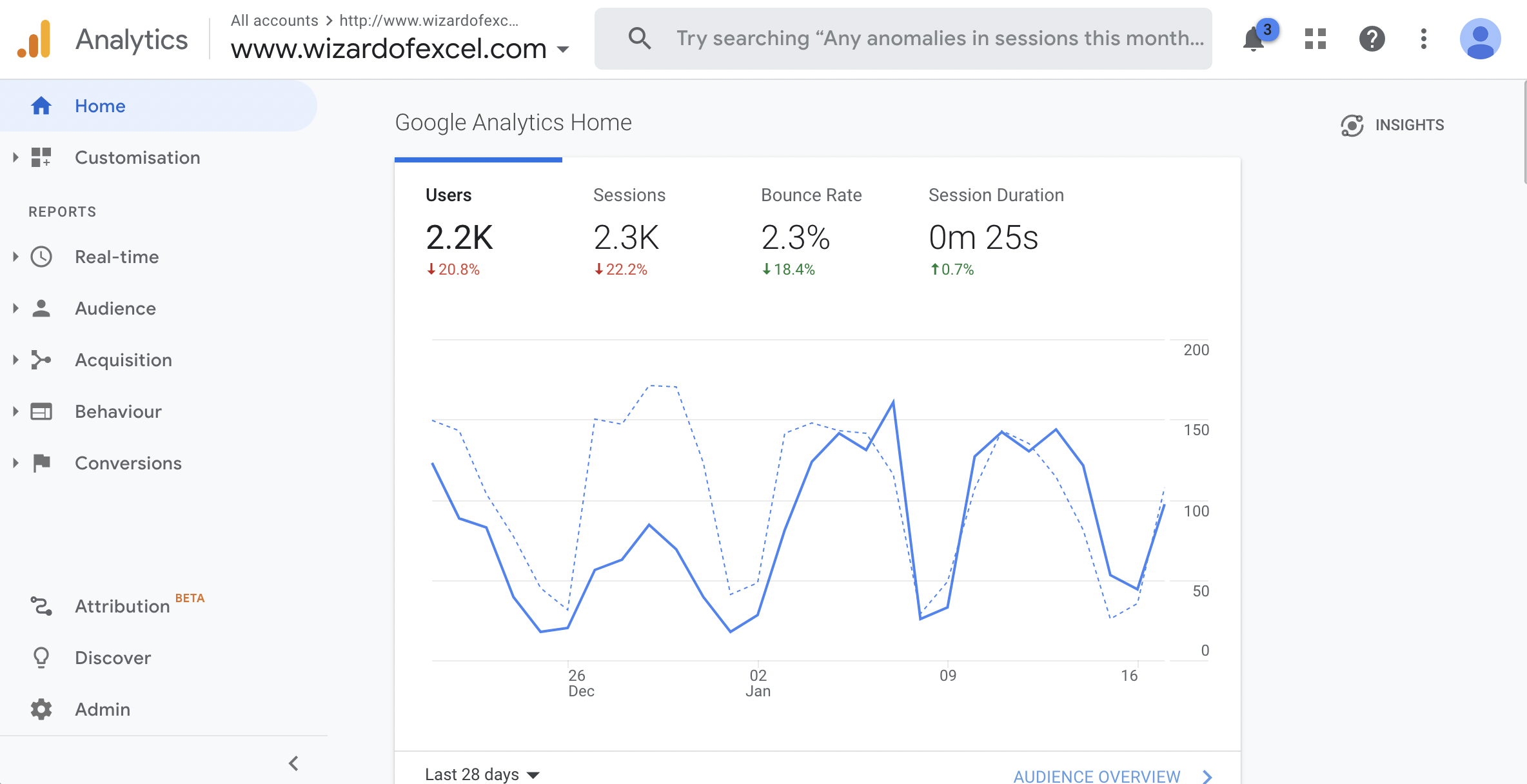This screenshot has width=1527, height=784.
Task: Click the 26 Dec axis label
Action: click(x=581, y=683)
